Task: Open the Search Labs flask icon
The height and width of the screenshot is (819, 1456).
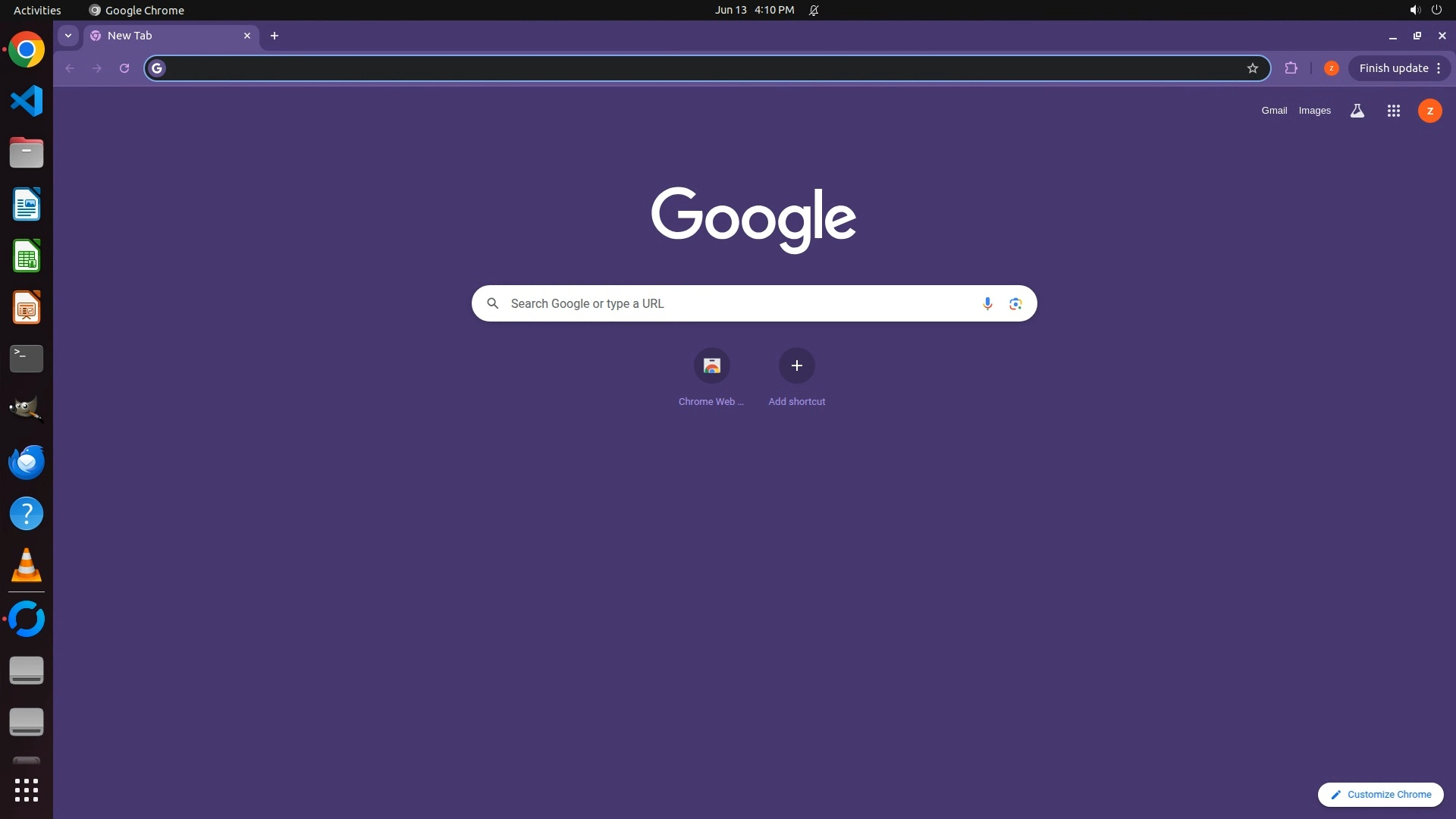Action: [x=1357, y=111]
